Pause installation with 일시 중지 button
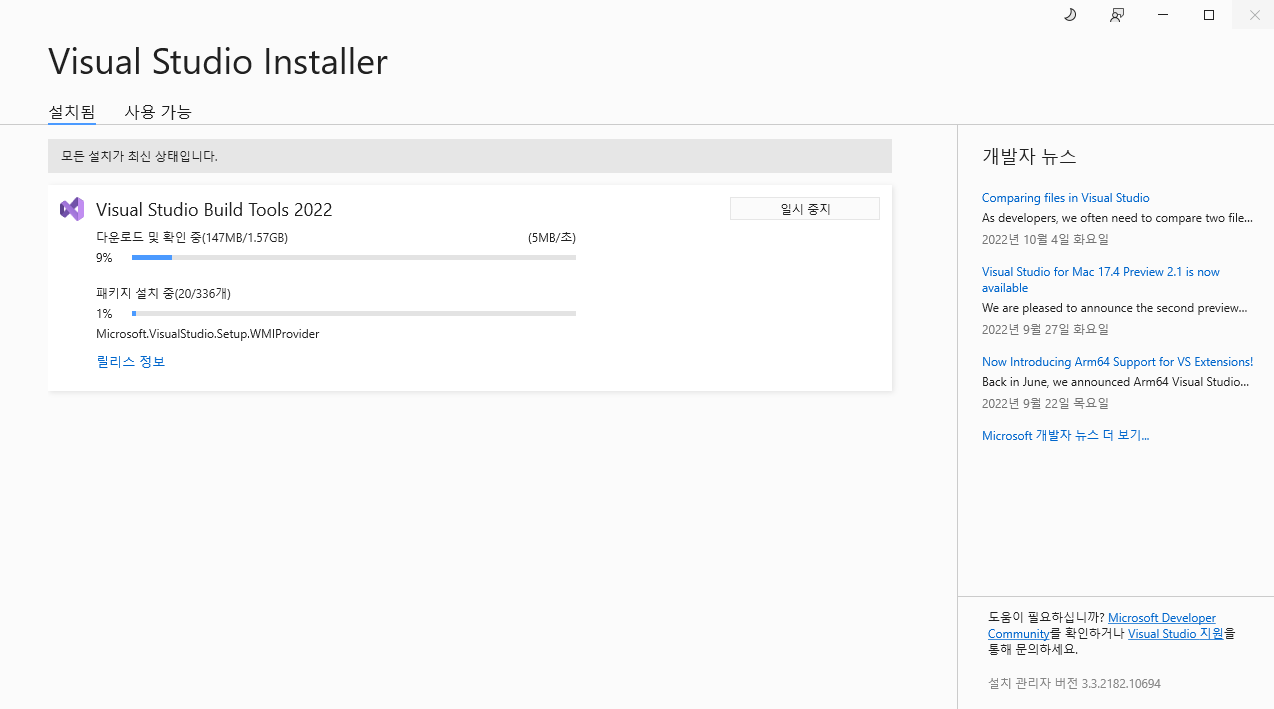Viewport: 1274px width, 709px height. tap(805, 209)
